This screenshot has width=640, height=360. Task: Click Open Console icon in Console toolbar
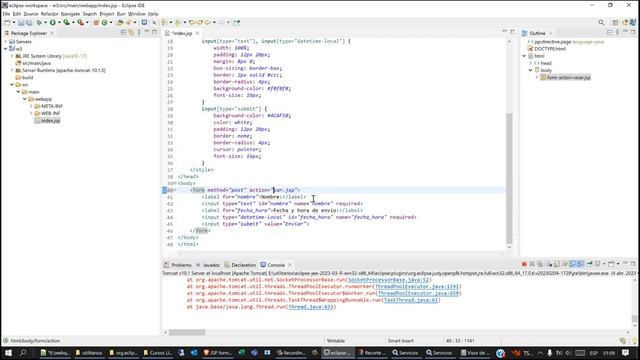pyautogui.click(x=611, y=264)
